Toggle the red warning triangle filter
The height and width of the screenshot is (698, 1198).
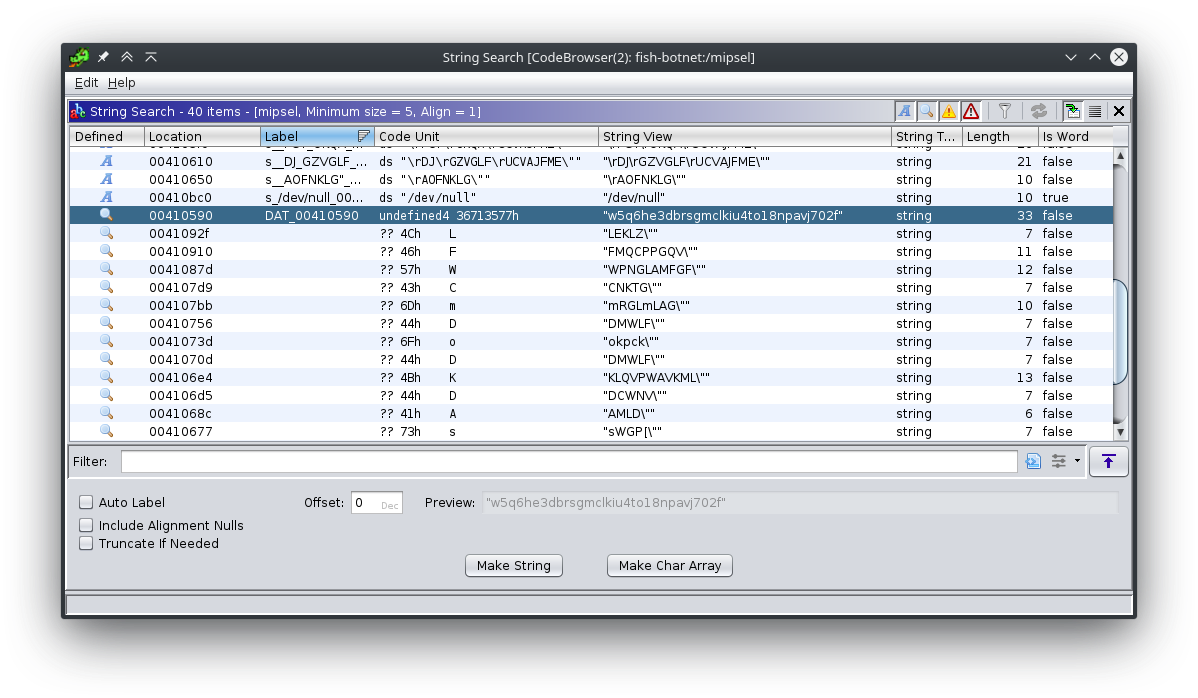click(970, 111)
